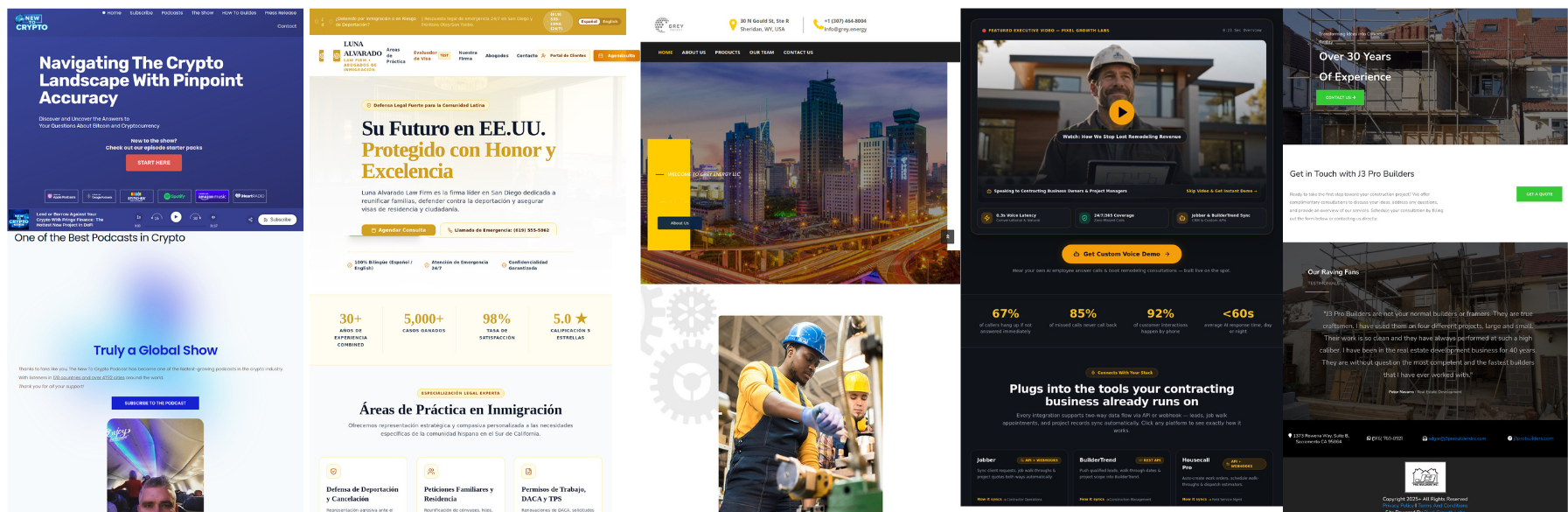Open the Stitcher badge
Screen dimensions: 1568x512
coord(136,196)
